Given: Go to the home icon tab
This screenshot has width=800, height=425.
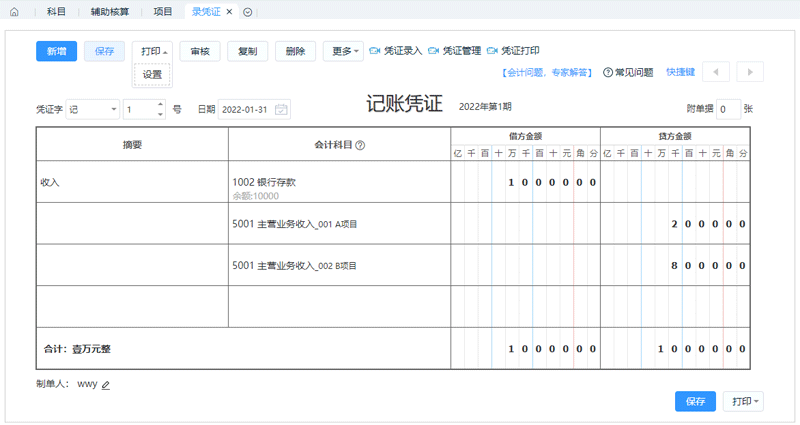Looking at the screenshot, I should [x=14, y=12].
